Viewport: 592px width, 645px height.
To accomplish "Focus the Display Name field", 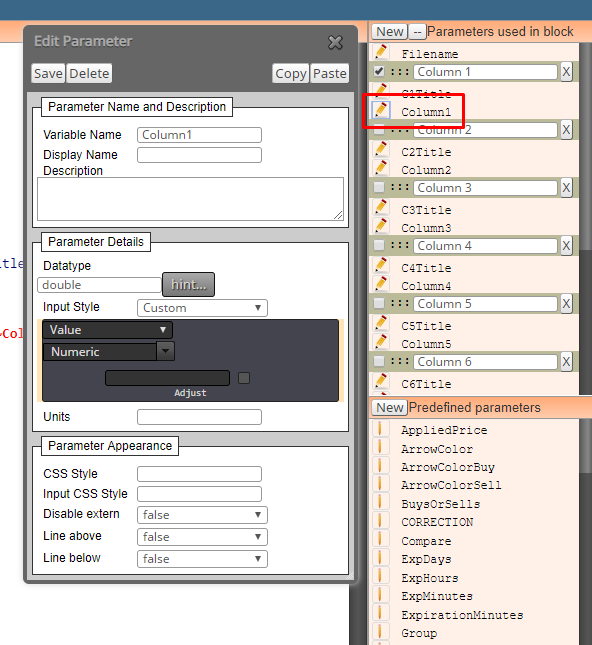I will point(200,155).
